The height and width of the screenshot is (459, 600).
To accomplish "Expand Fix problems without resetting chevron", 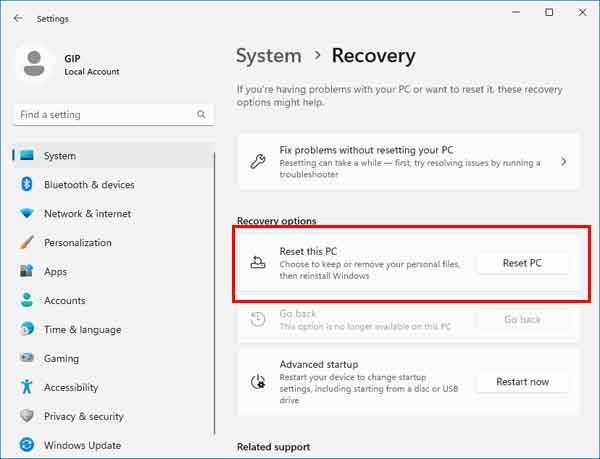I will 564,161.
